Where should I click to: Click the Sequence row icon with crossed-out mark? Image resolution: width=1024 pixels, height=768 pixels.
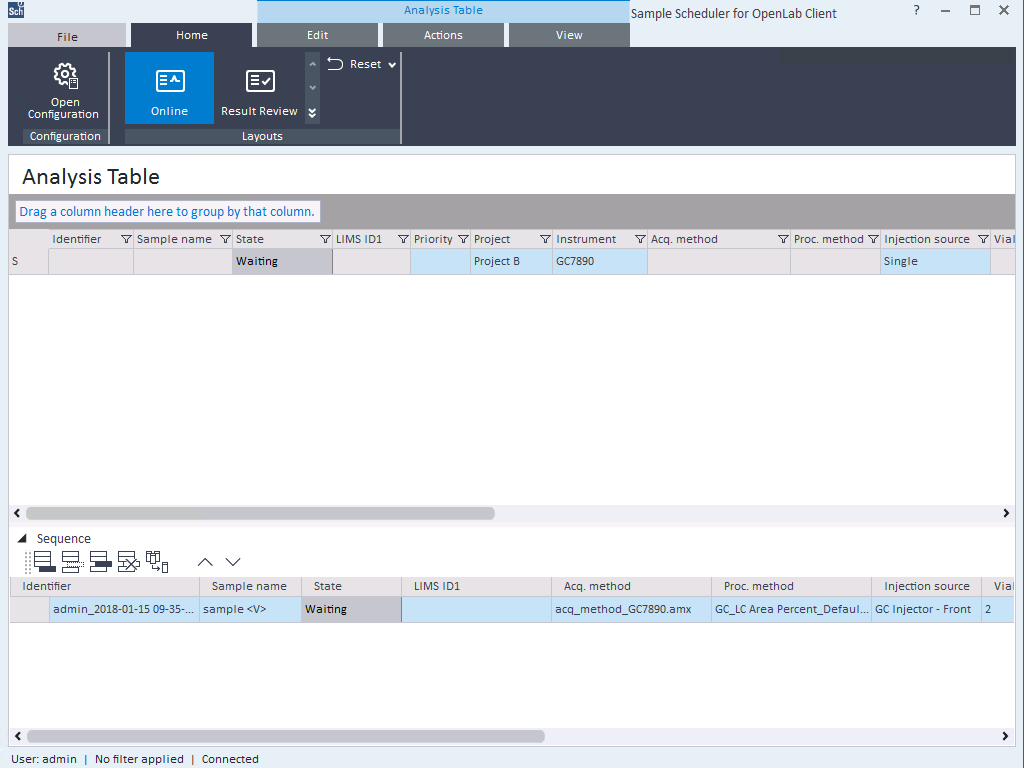(128, 562)
